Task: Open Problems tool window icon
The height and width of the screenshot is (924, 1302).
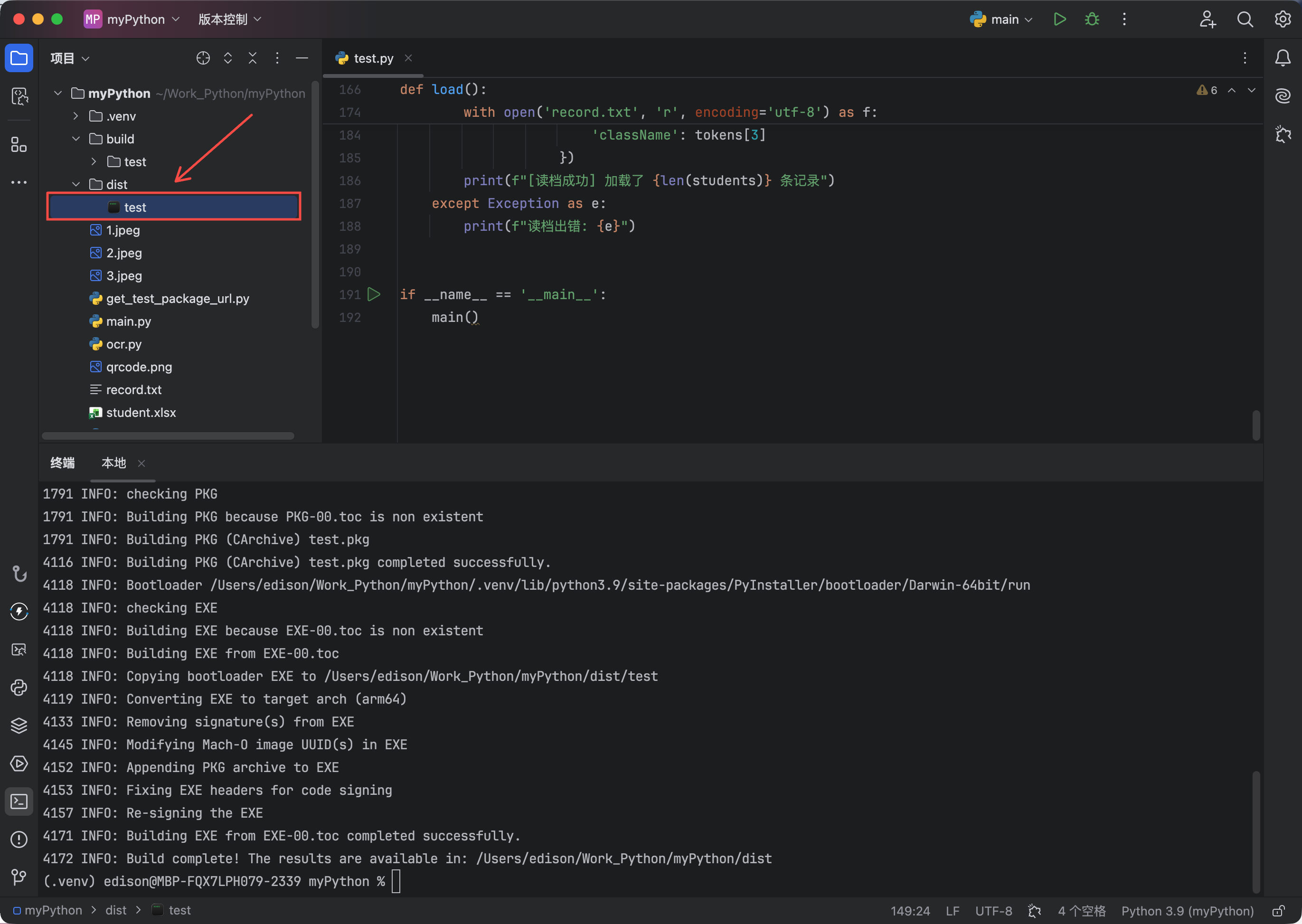Action: (x=19, y=839)
